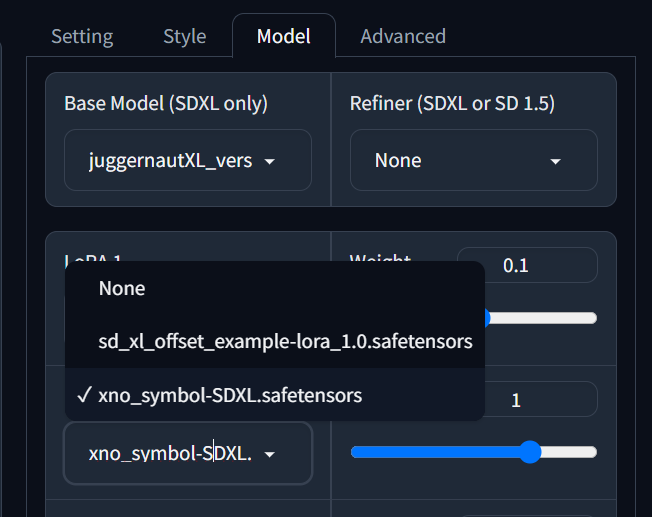Click the juggernautXL base model field

170,160
